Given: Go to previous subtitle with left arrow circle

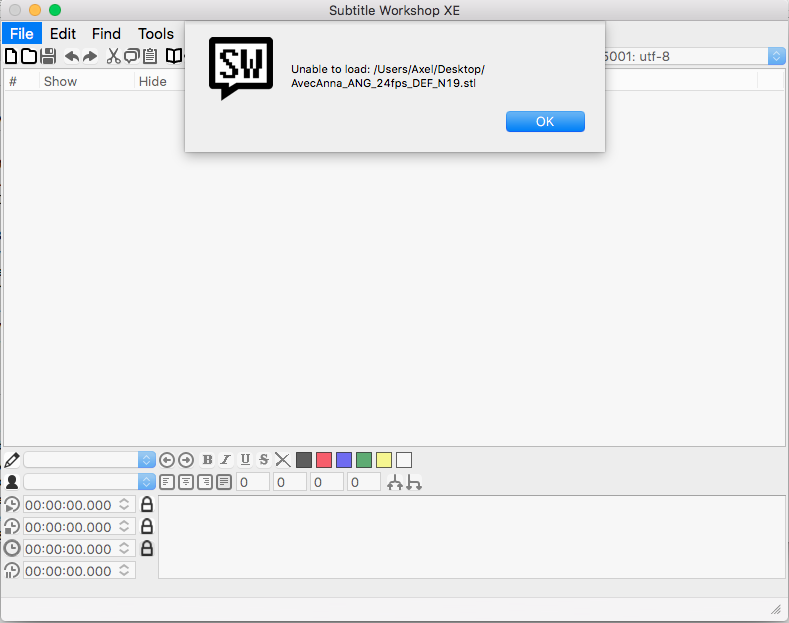Looking at the screenshot, I should [x=167, y=460].
